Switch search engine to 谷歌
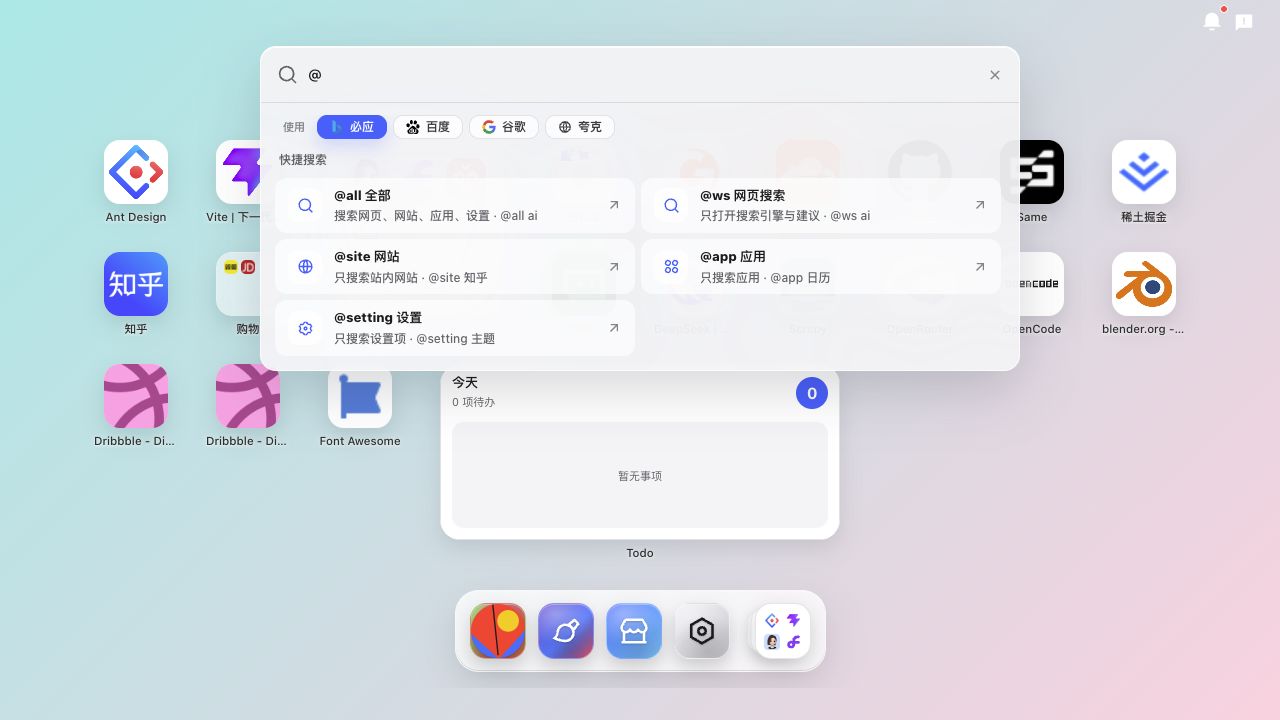The image size is (1280, 720). pyautogui.click(x=504, y=127)
